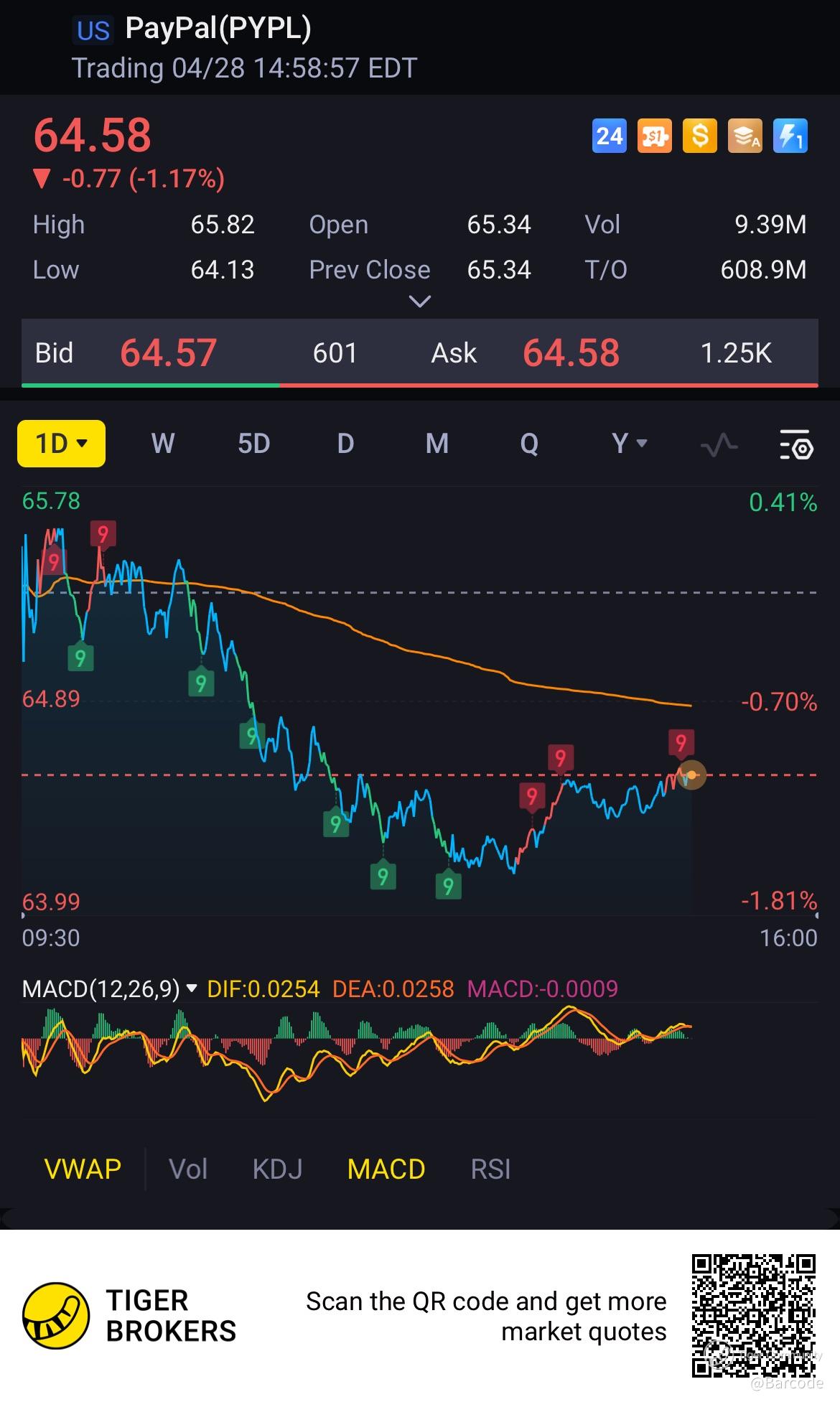Switch chart to Q timeframe
The image size is (840, 1402).
tap(529, 444)
